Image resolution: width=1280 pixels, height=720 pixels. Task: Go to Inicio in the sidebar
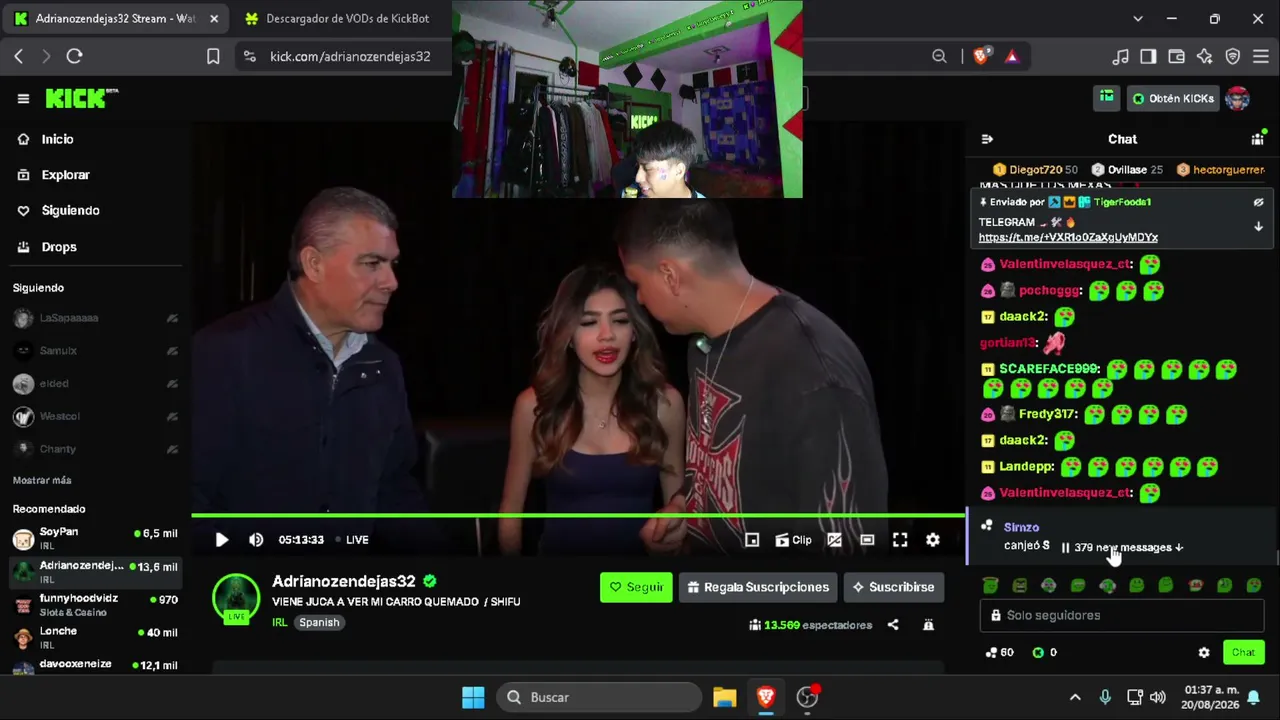pos(57,139)
